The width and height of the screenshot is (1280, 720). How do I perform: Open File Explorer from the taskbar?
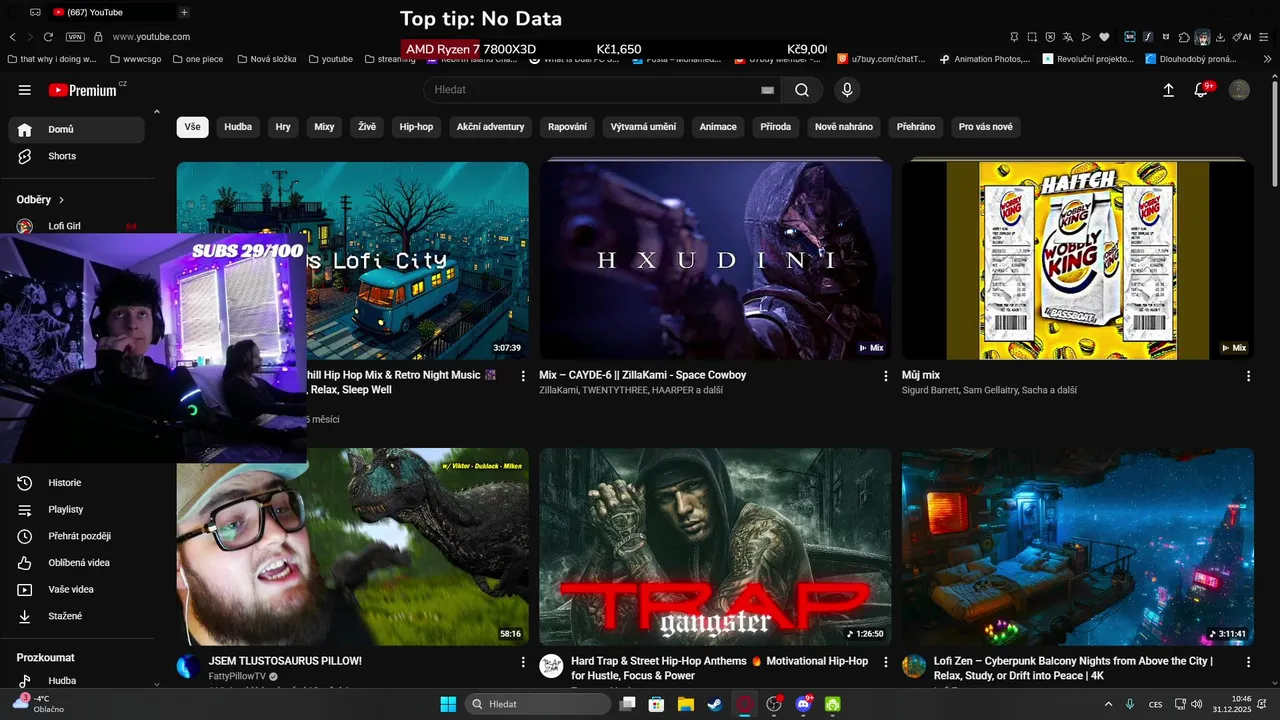click(x=685, y=704)
